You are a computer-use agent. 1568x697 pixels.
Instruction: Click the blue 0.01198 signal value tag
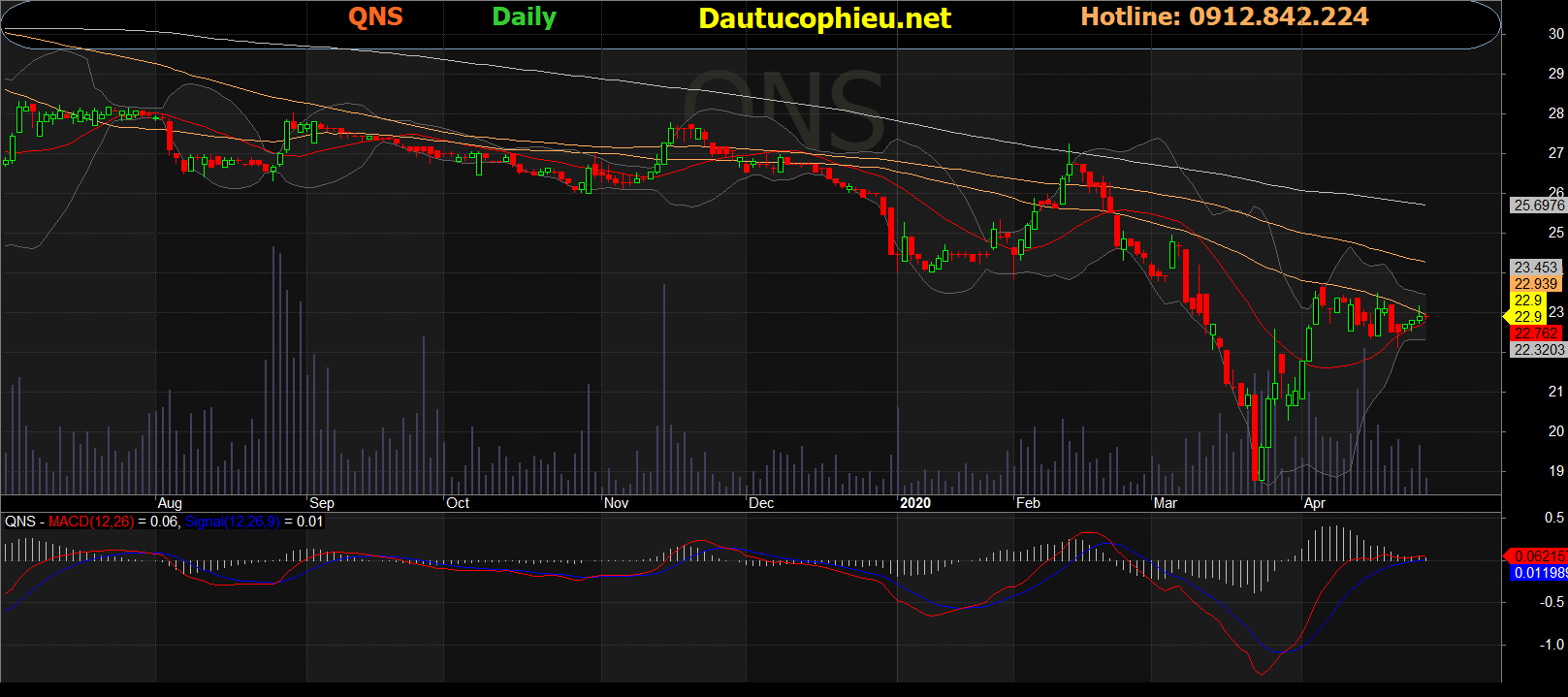[x=1540, y=573]
